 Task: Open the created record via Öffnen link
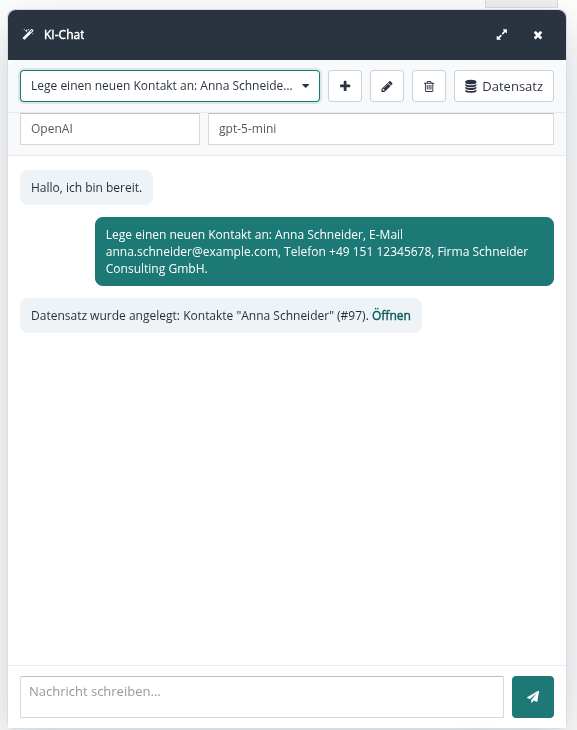(x=391, y=316)
